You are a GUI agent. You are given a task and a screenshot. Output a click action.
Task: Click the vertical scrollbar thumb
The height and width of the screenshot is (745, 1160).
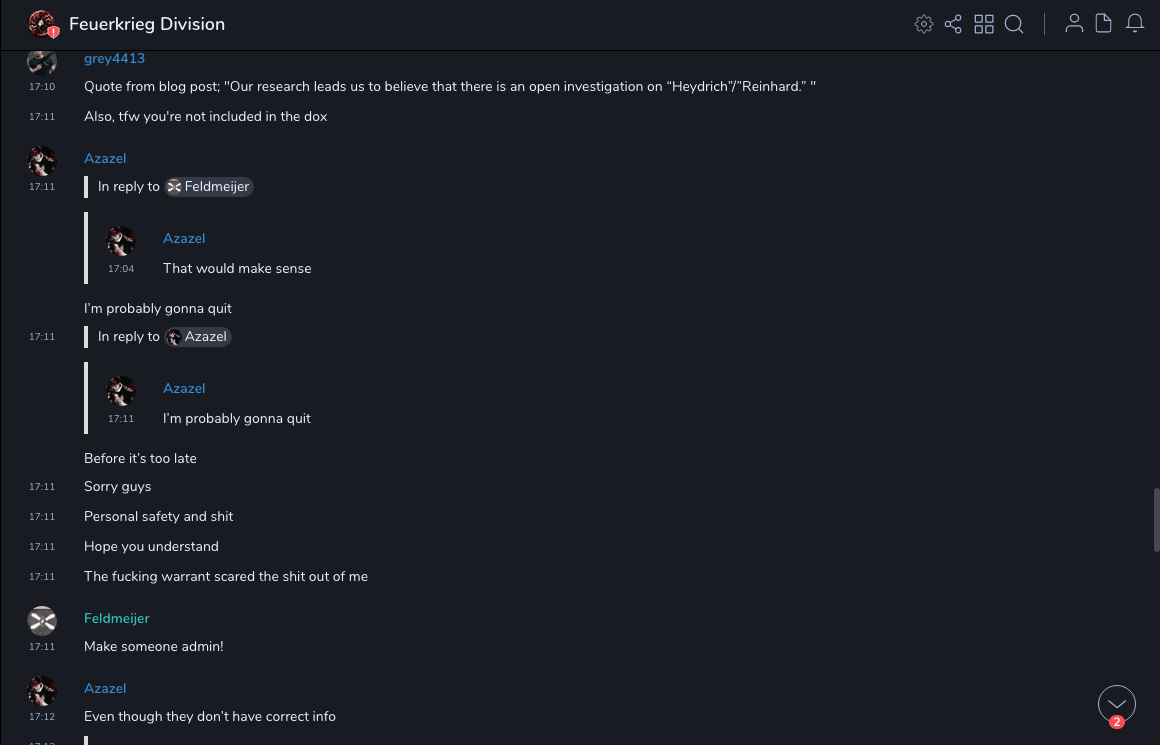(1156, 520)
